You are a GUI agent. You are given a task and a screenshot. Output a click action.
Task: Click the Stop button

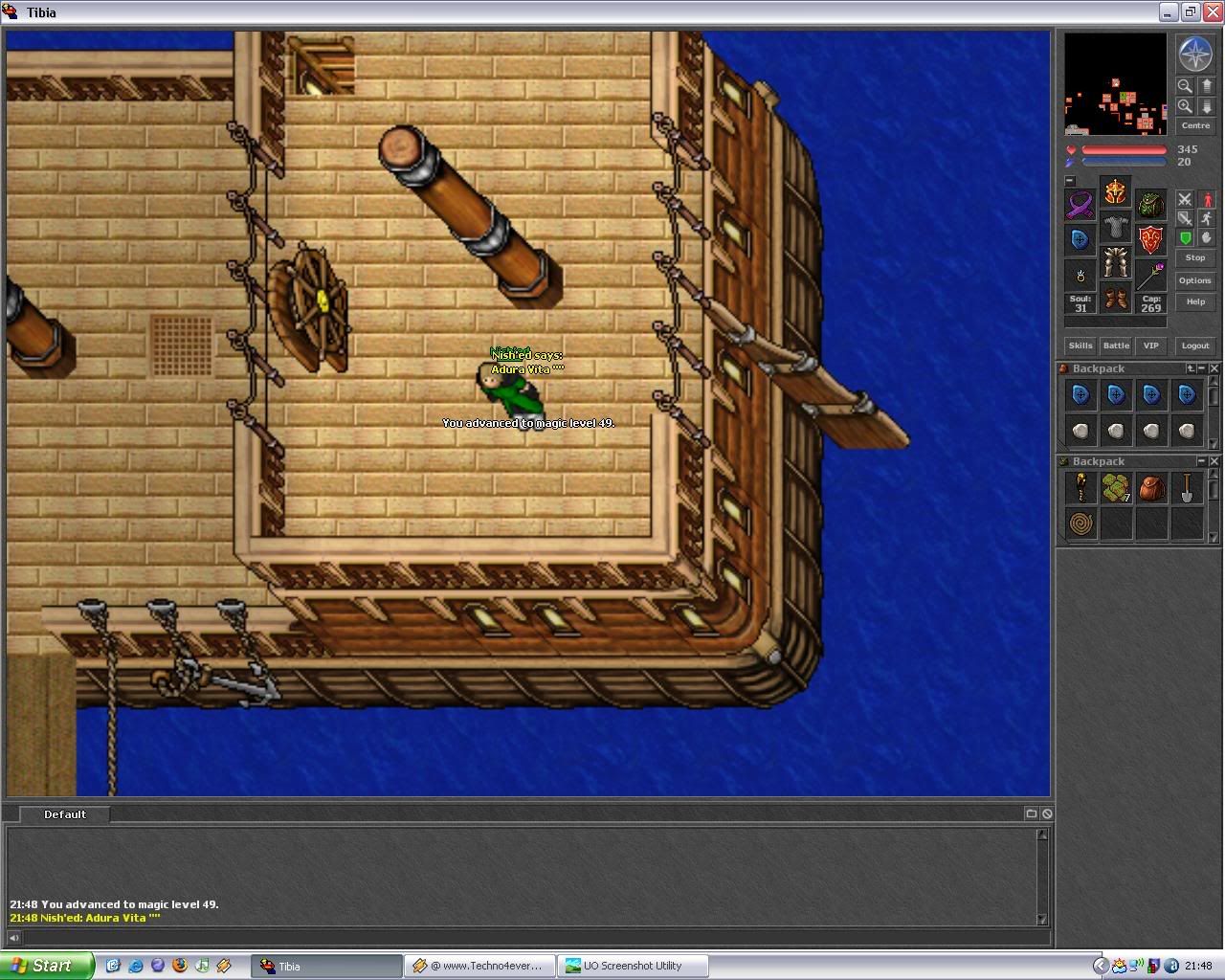1195,258
